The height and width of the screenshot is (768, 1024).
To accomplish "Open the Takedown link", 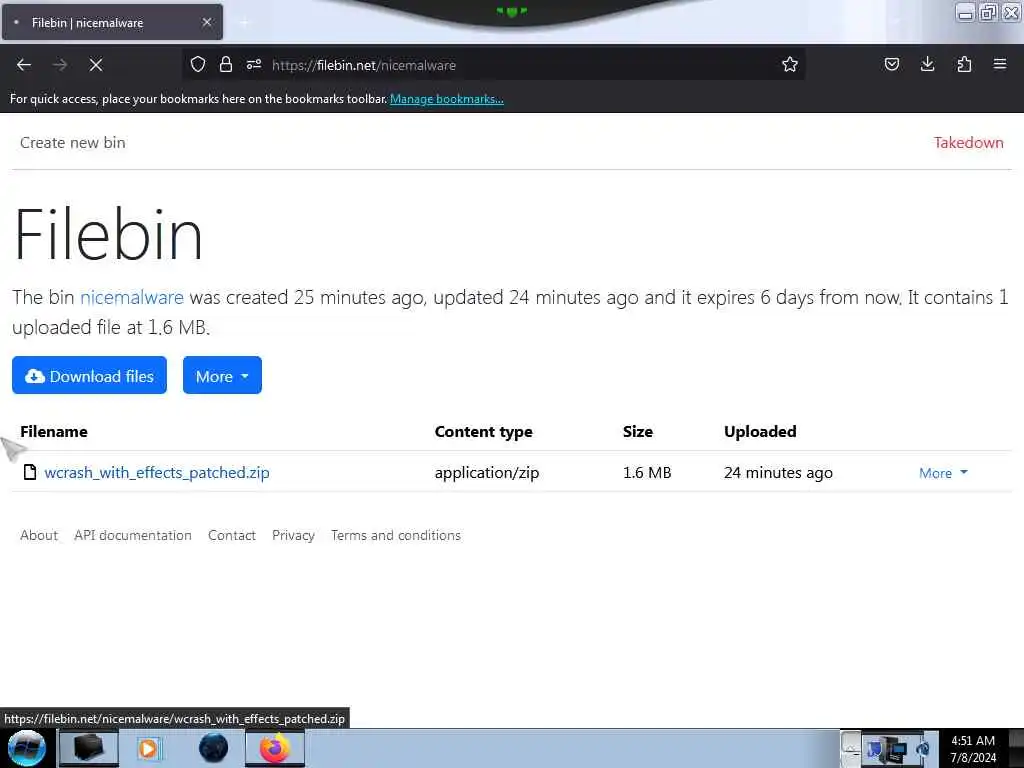I will [968, 142].
